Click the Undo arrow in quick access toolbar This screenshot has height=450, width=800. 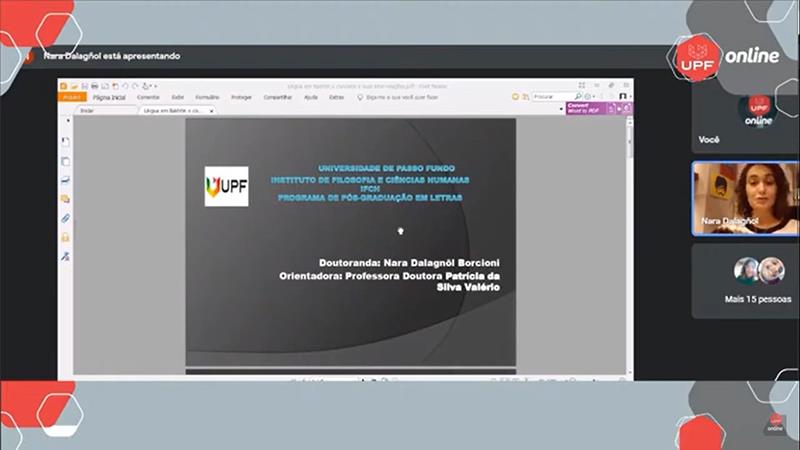[126, 86]
